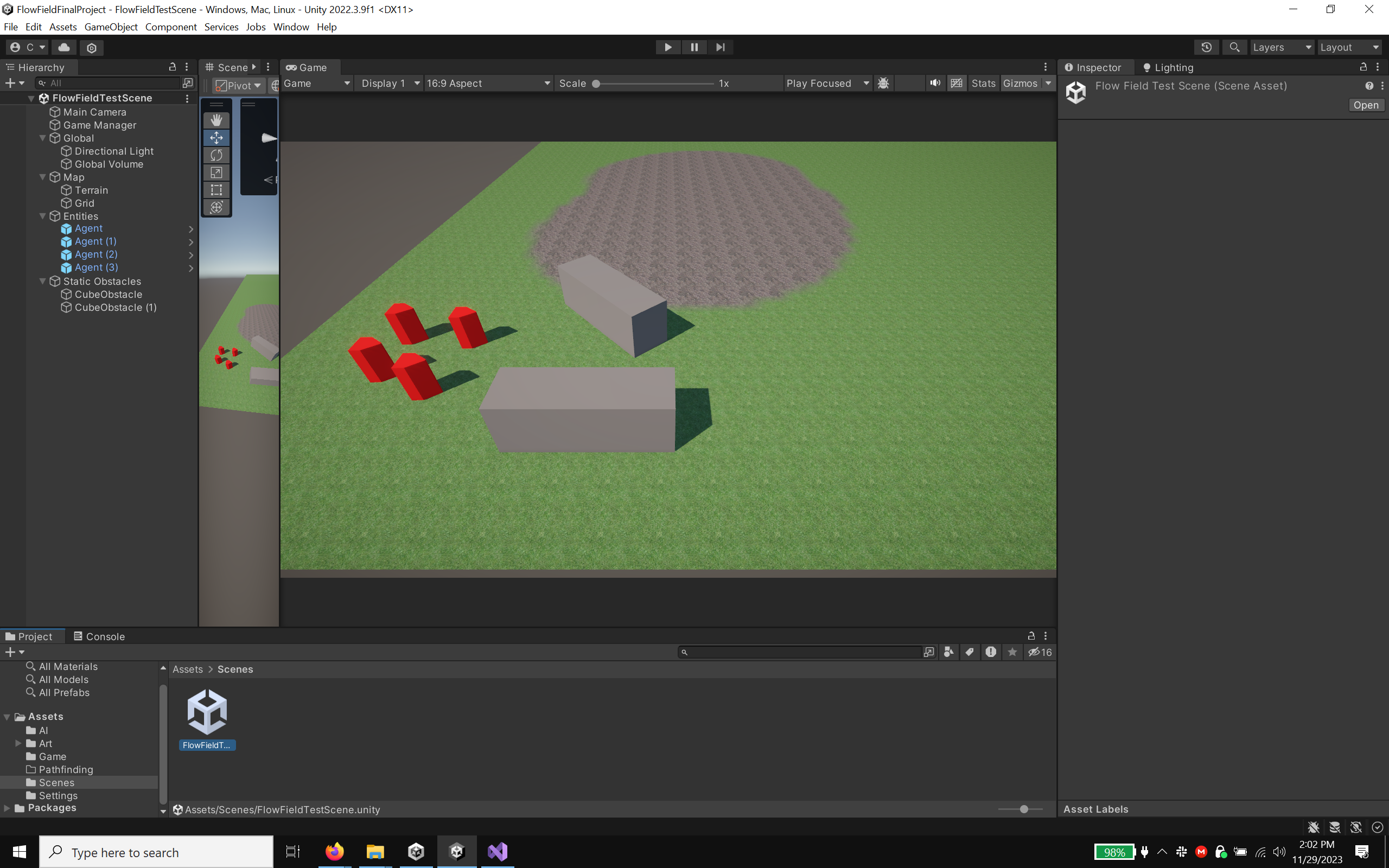Switch to the Lighting tab
Viewport: 1389px width, 868px height.
point(1168,67)
